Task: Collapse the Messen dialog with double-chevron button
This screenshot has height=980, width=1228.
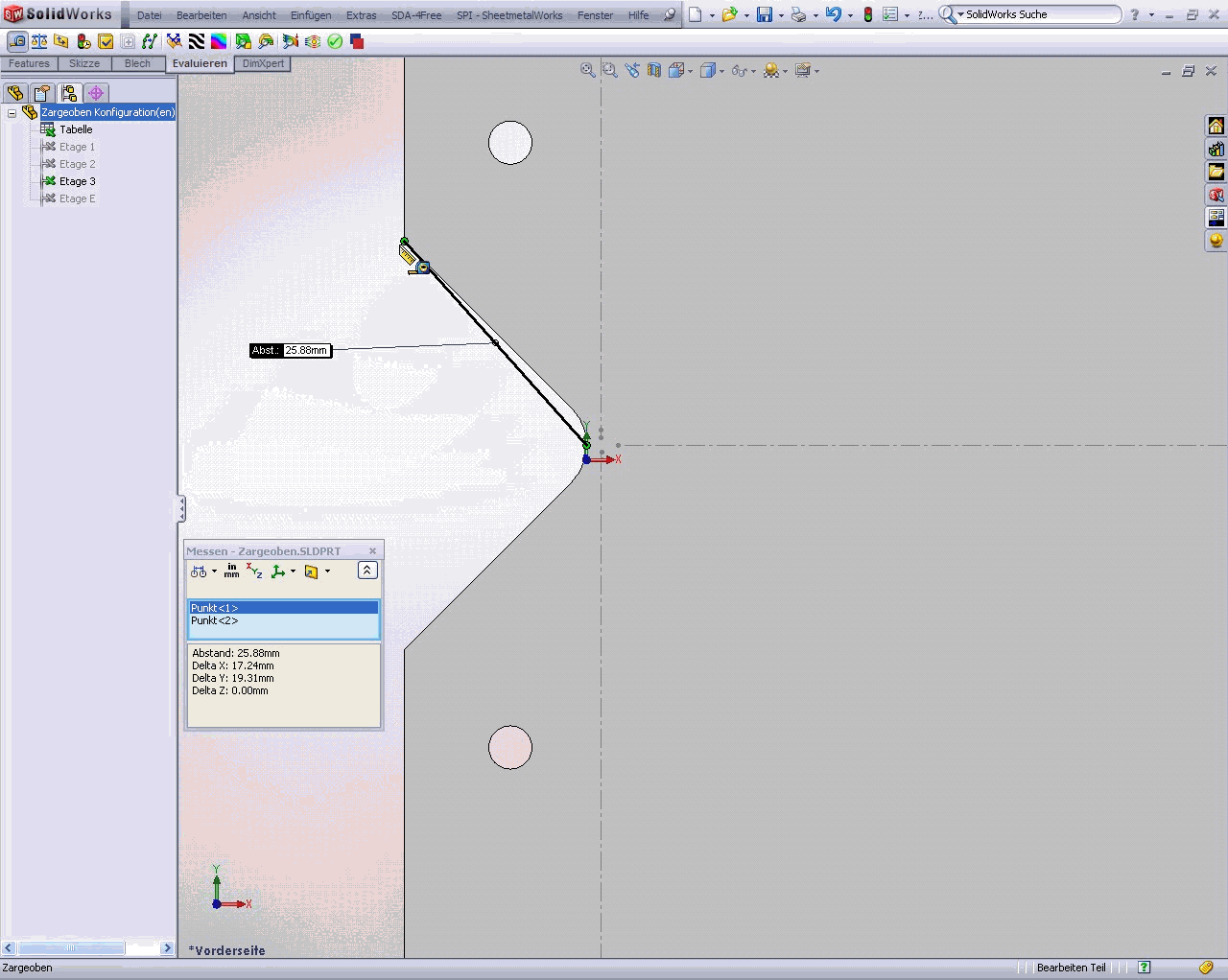Action: pyautogui.click(x=366, y=571)
